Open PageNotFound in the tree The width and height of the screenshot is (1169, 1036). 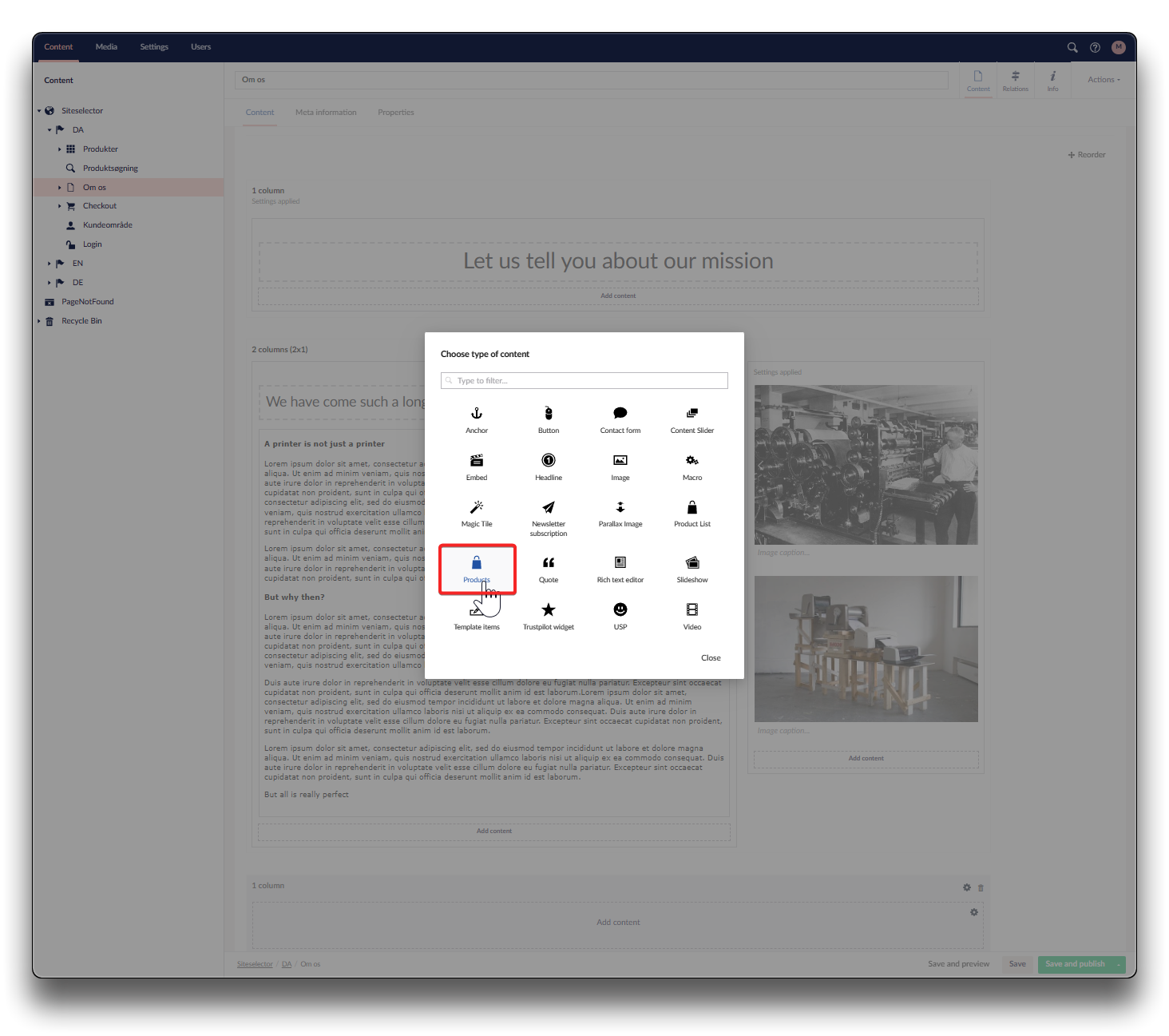(x=88, y=302)
